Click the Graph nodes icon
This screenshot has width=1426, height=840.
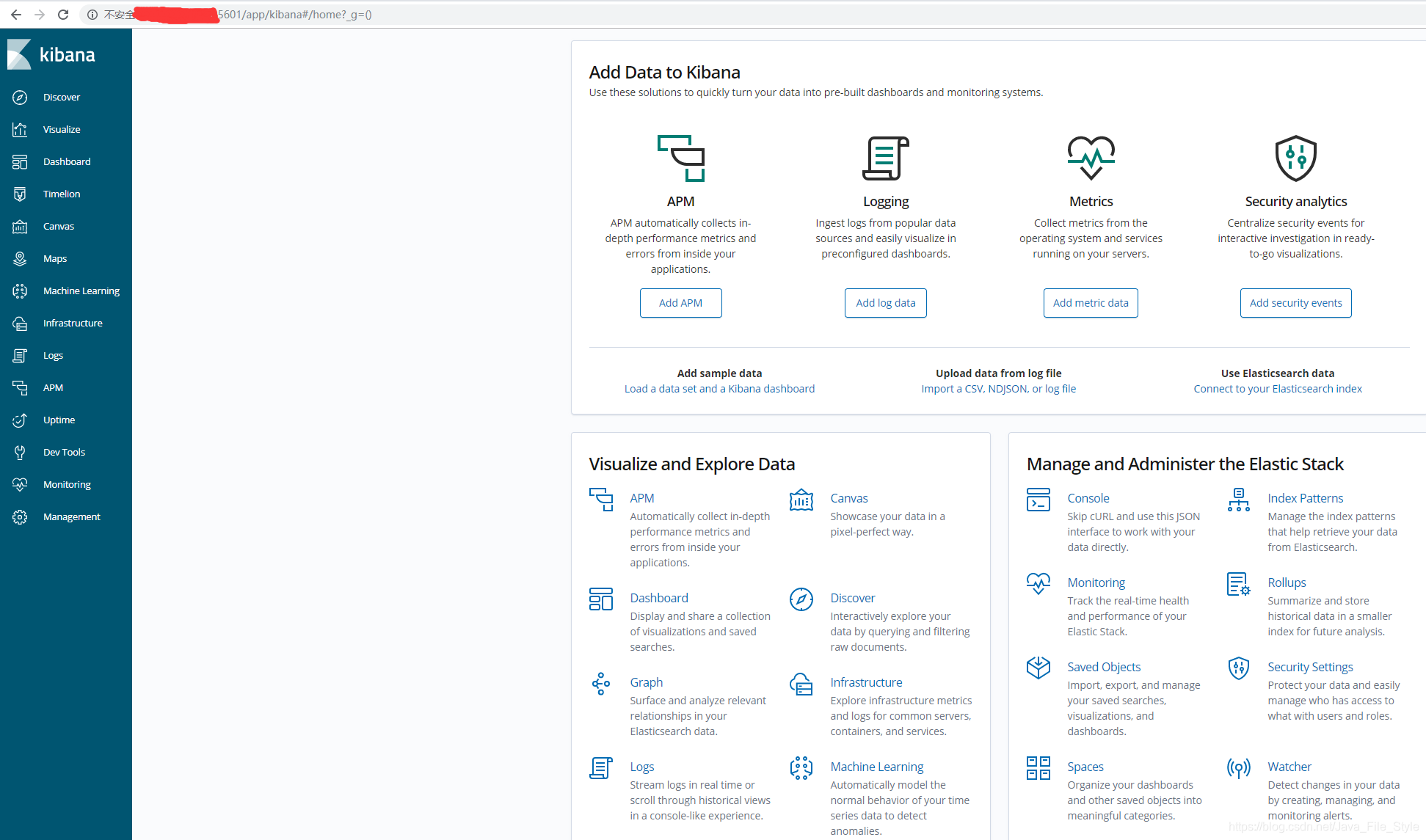point(601,684)
